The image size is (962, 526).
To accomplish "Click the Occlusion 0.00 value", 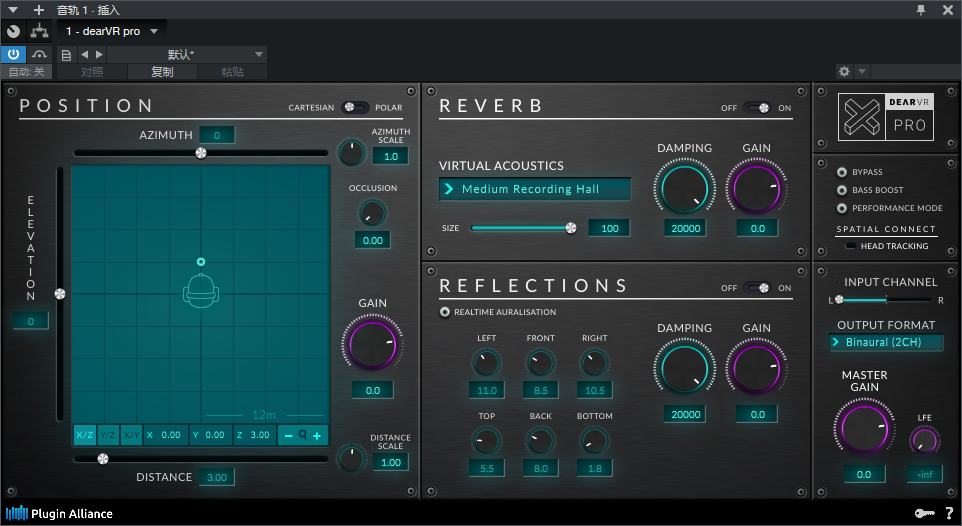I will (372, 240).
